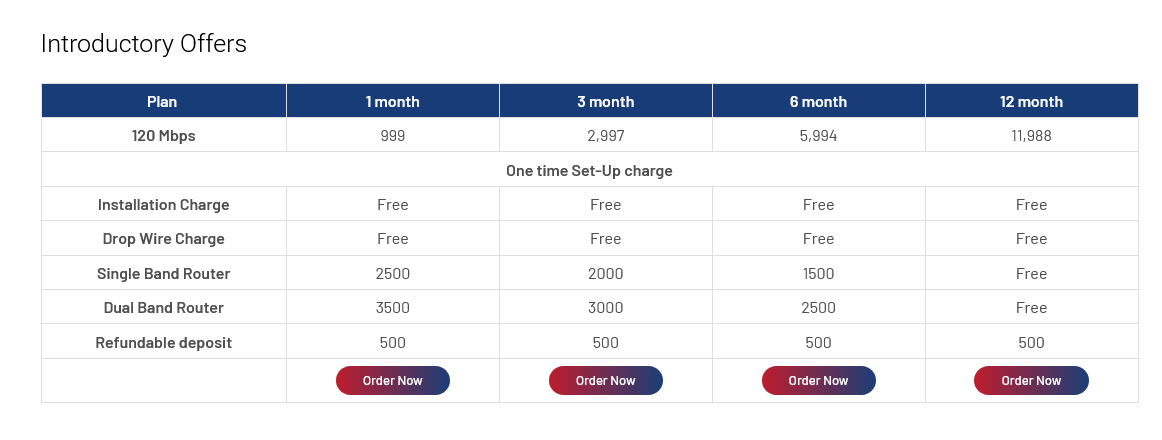Screen dimensions: 1162x440
Task: Select the 3 month column header
Action: point(605,102)
